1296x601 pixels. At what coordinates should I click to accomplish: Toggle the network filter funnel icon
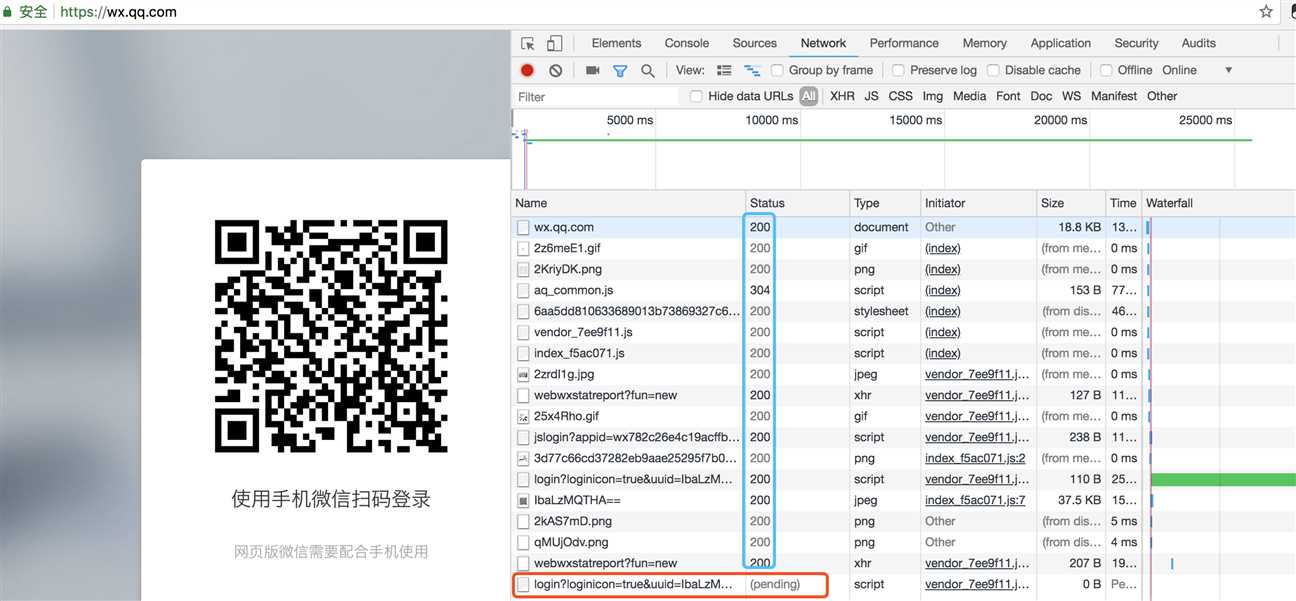pos(620,71)
